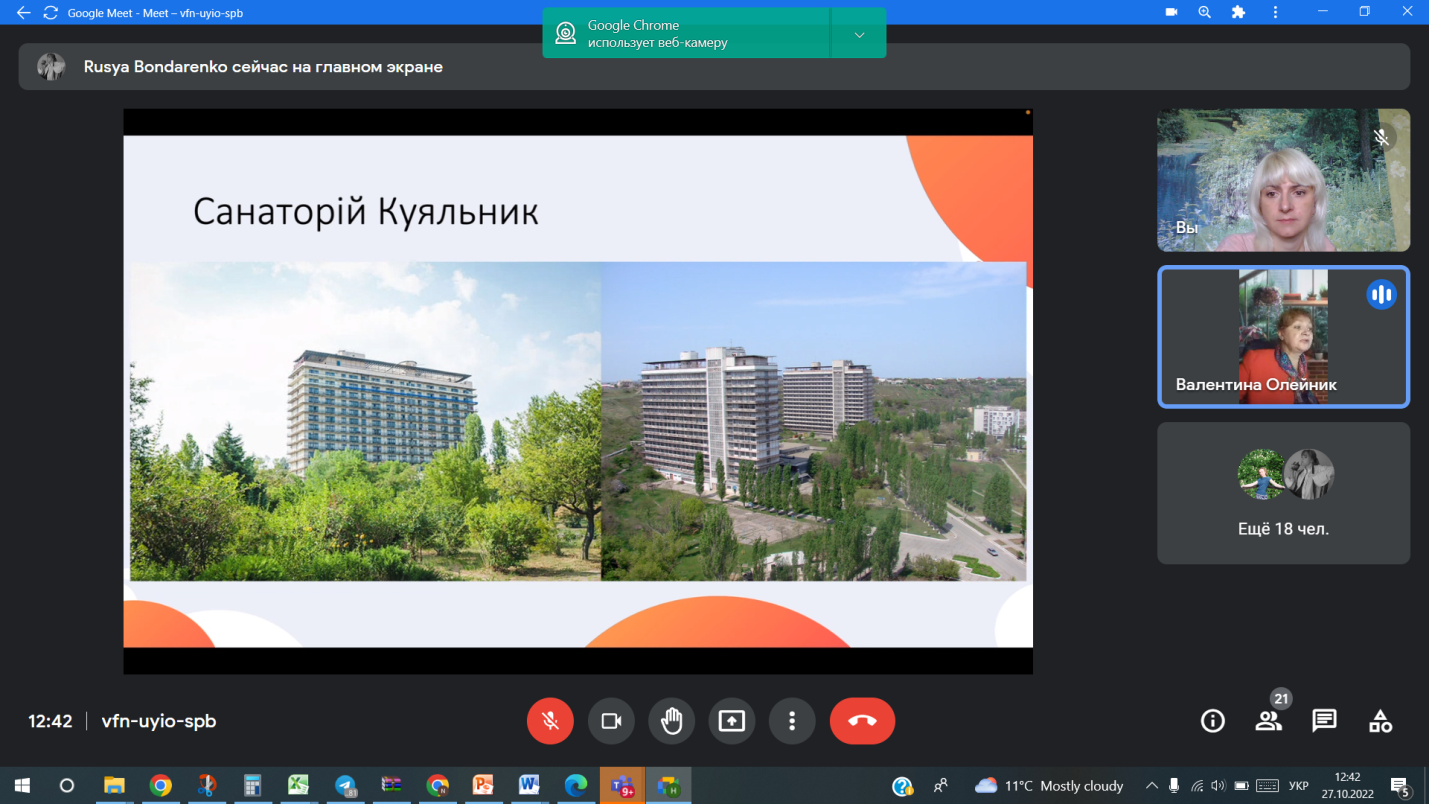The height and width of the screenshot is (804, 1429).
Task: Open the Ещё 18 чел. participants tile
Action: (x=1283, y=493)
